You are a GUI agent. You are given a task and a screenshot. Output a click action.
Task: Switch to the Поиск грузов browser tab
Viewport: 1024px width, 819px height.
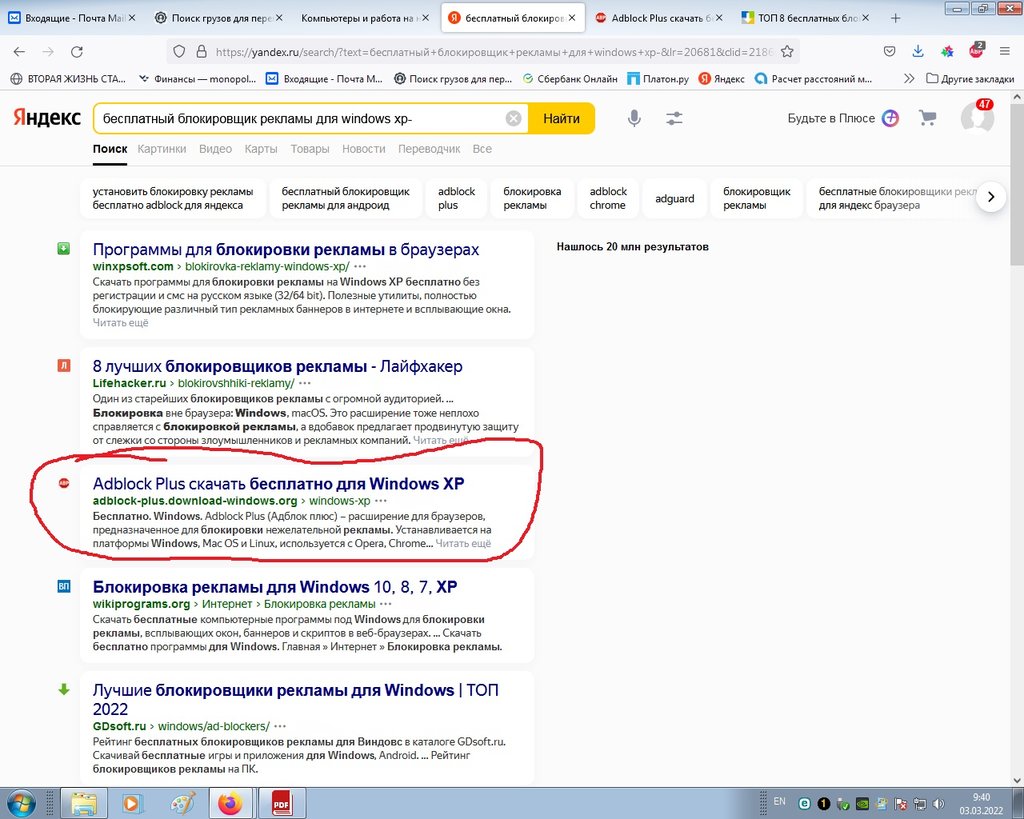tap(218, 18)
